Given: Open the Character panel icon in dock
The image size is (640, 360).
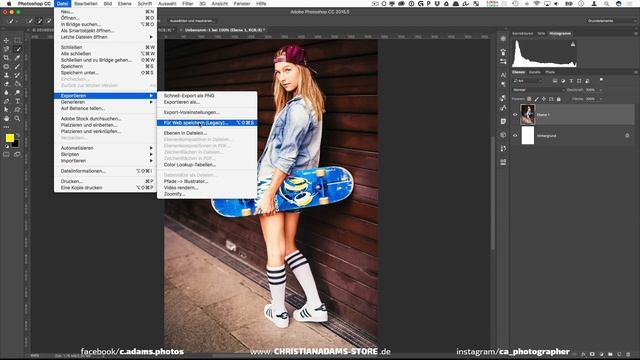Looking at the screenshot, I should click(503, 75).
